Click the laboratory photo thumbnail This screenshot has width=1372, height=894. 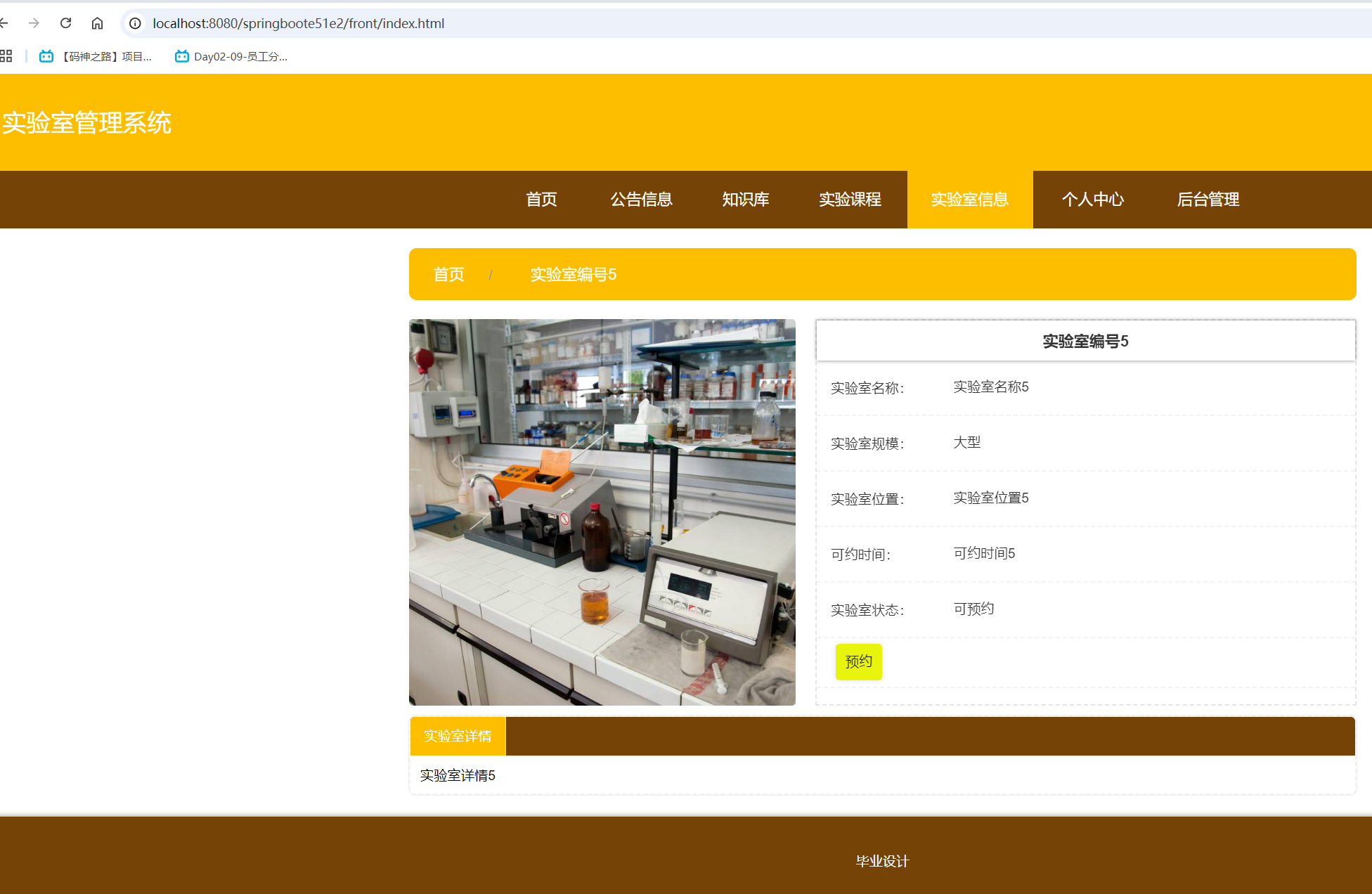coord(602,512)
